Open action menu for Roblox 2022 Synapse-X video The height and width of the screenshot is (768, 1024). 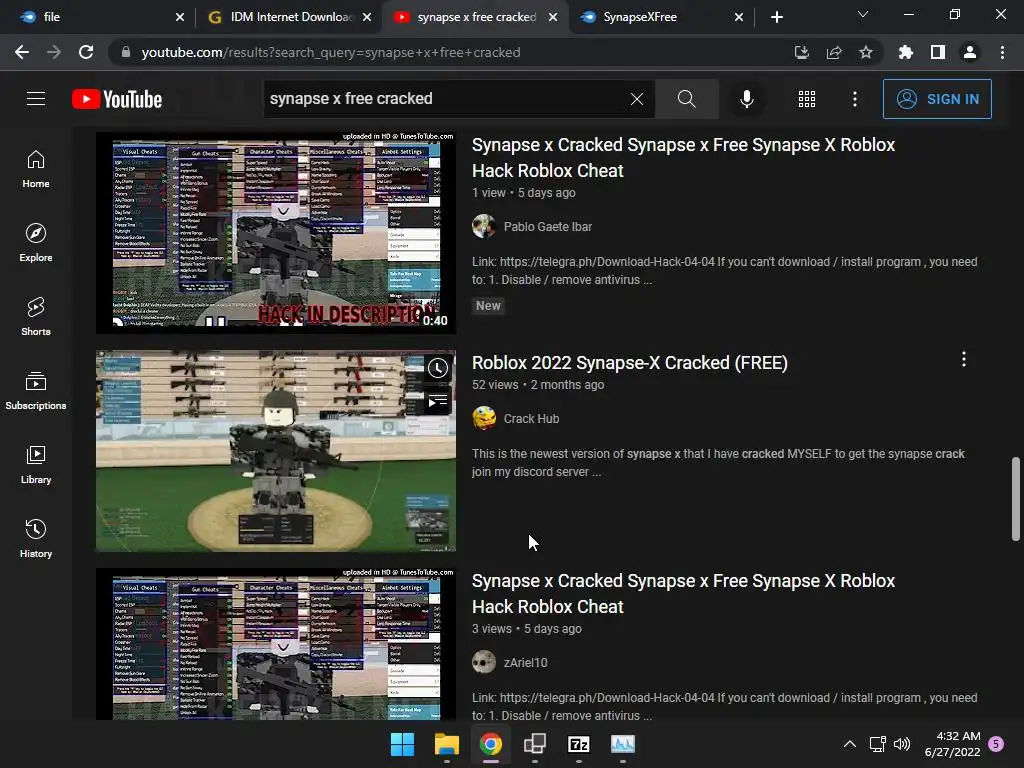[x=963, y=359]
